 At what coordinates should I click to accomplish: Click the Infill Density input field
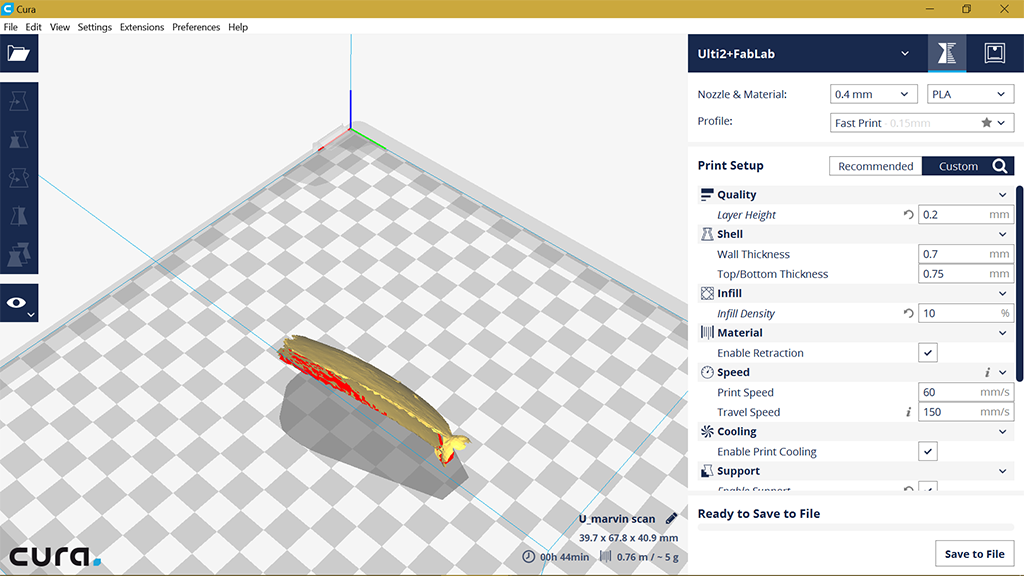pyautogui.click(x=966, y=313)
